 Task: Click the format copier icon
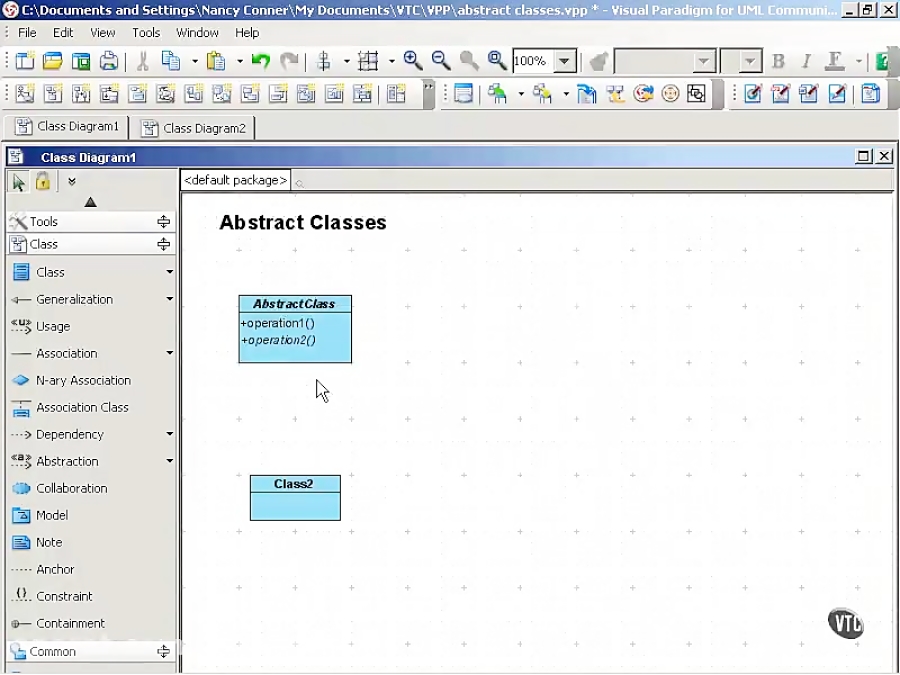598,61
